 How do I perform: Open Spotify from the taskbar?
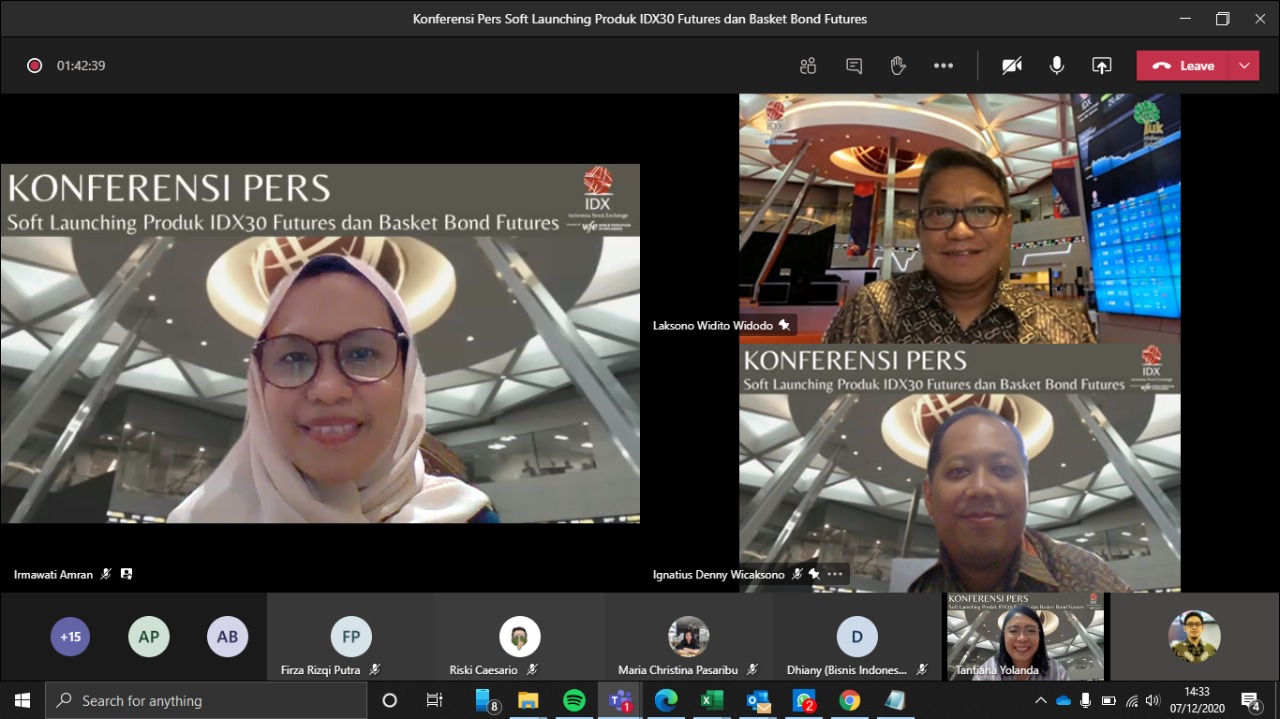pyautogui.click(x=574, y=701)
